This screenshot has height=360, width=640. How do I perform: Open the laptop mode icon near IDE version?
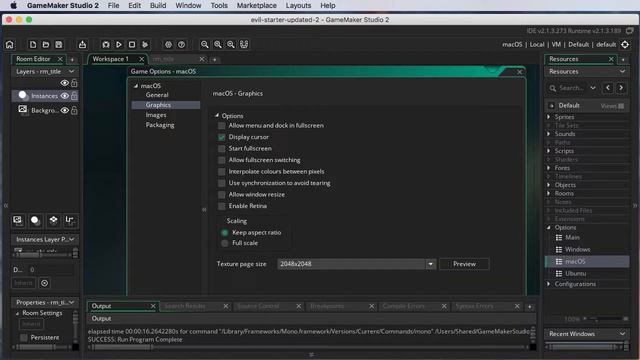pyautogui.click(x=630, y=31)
